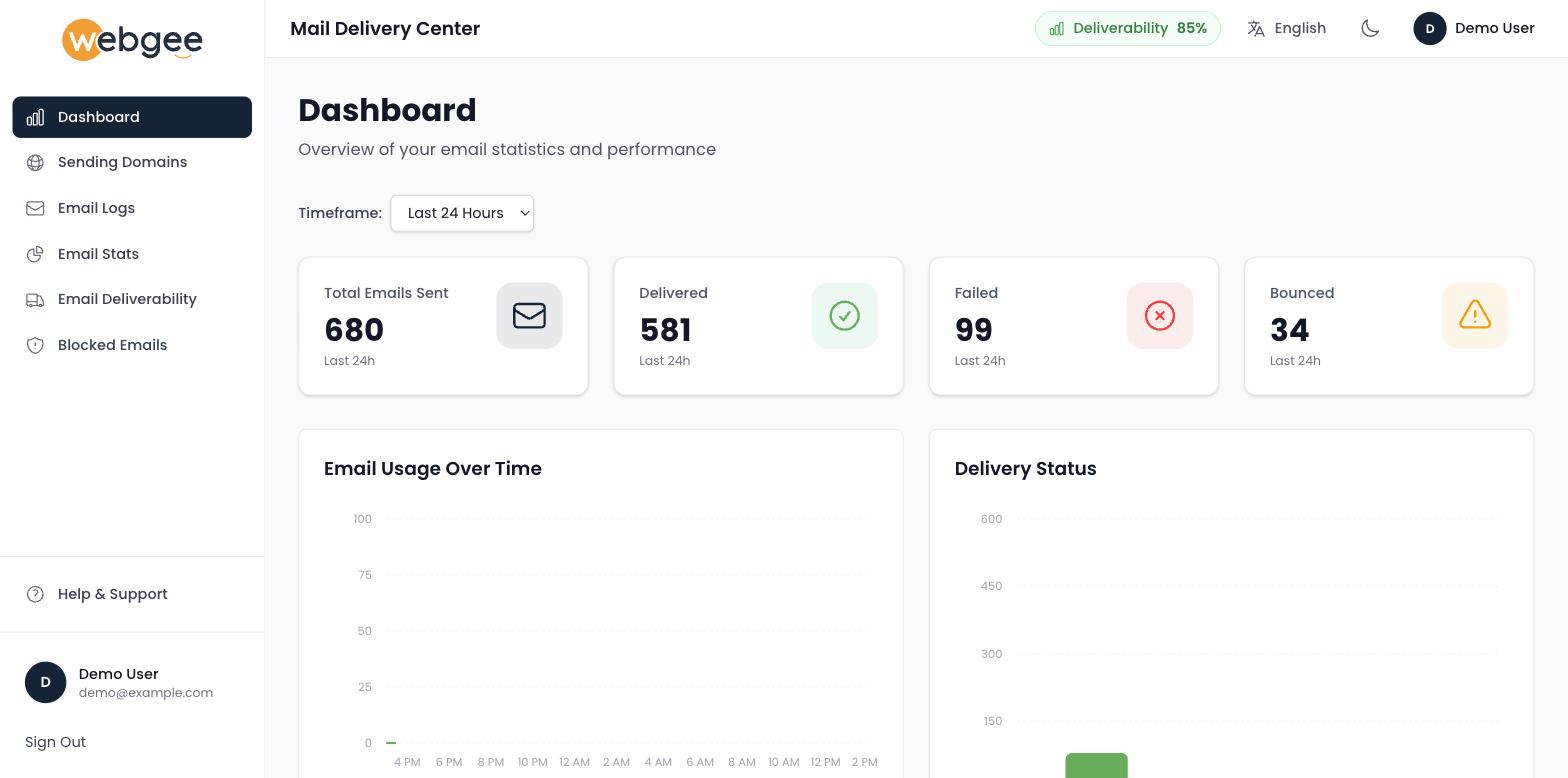Click the Help & Support question icon
The image size is (1568, 778).
(x=35, y=594)
